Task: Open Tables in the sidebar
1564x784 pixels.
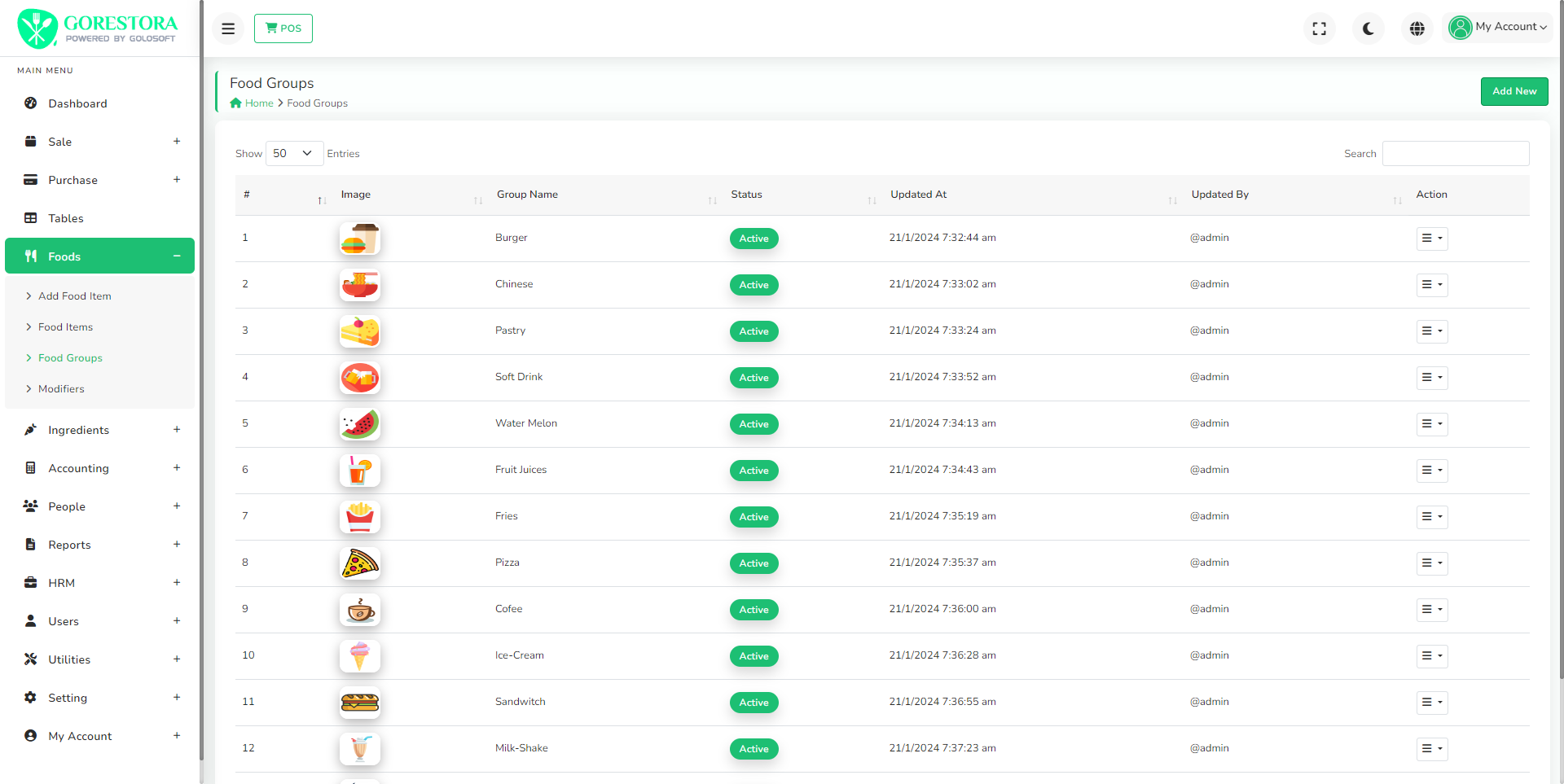Action: (x=99, y=218)
